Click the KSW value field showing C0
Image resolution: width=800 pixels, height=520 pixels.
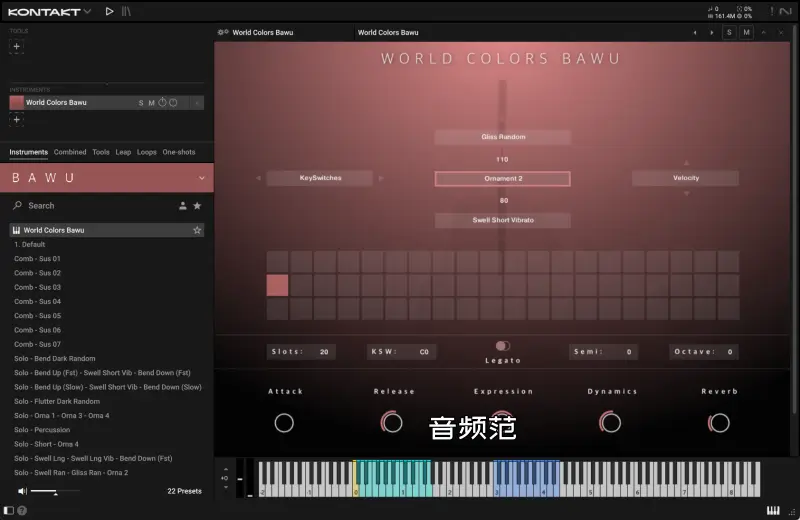401,352
